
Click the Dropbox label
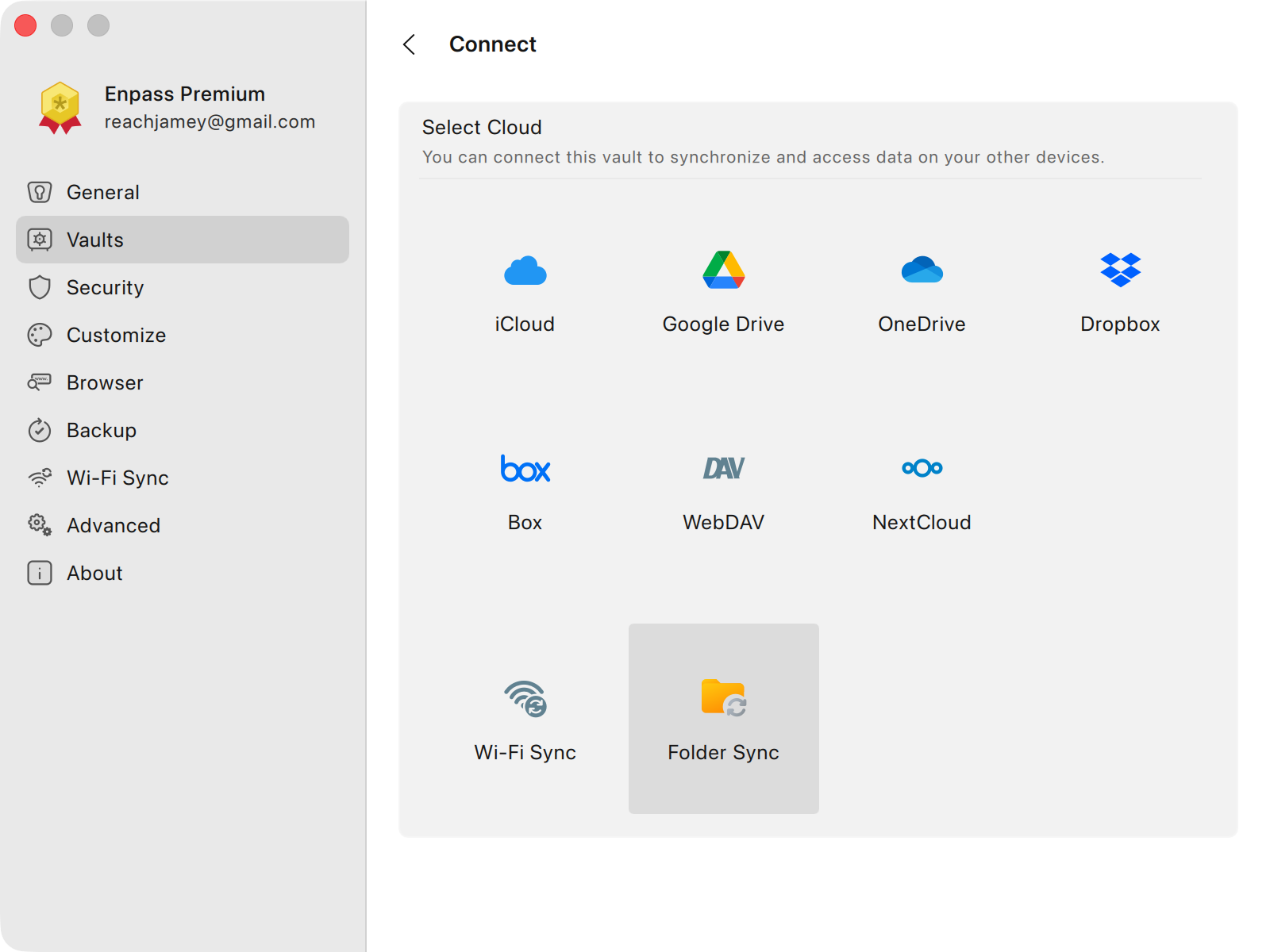[x=1120, y=324]
